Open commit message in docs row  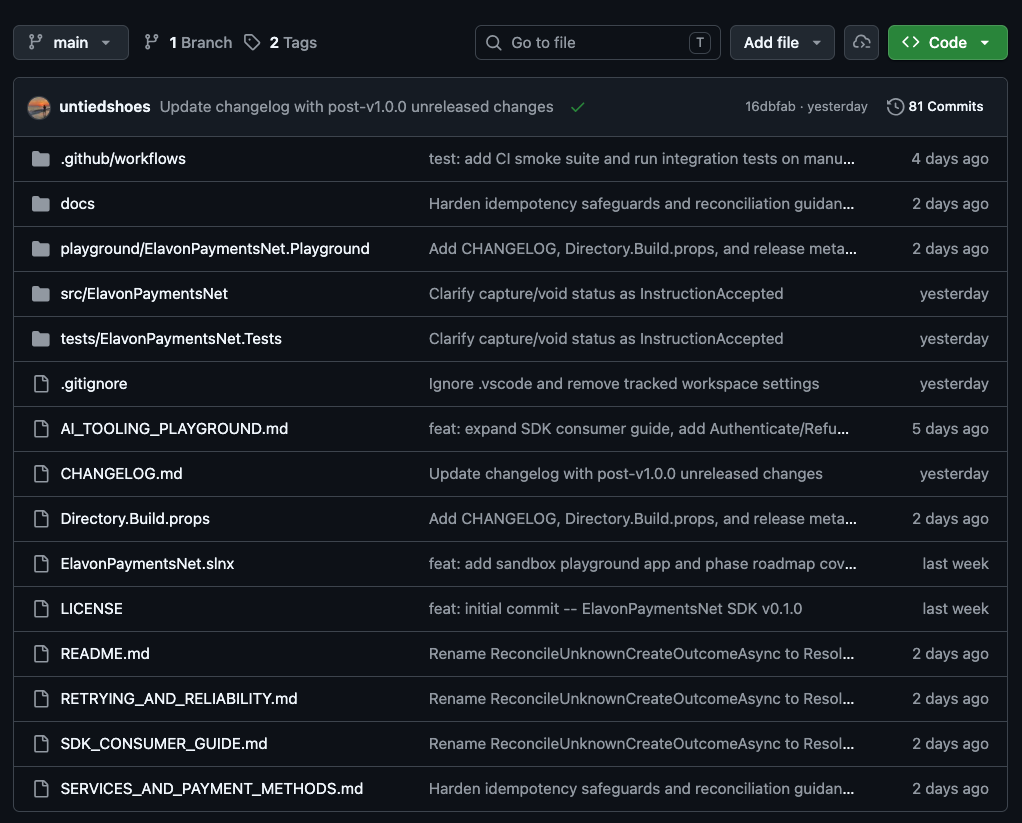coord(641,203)
